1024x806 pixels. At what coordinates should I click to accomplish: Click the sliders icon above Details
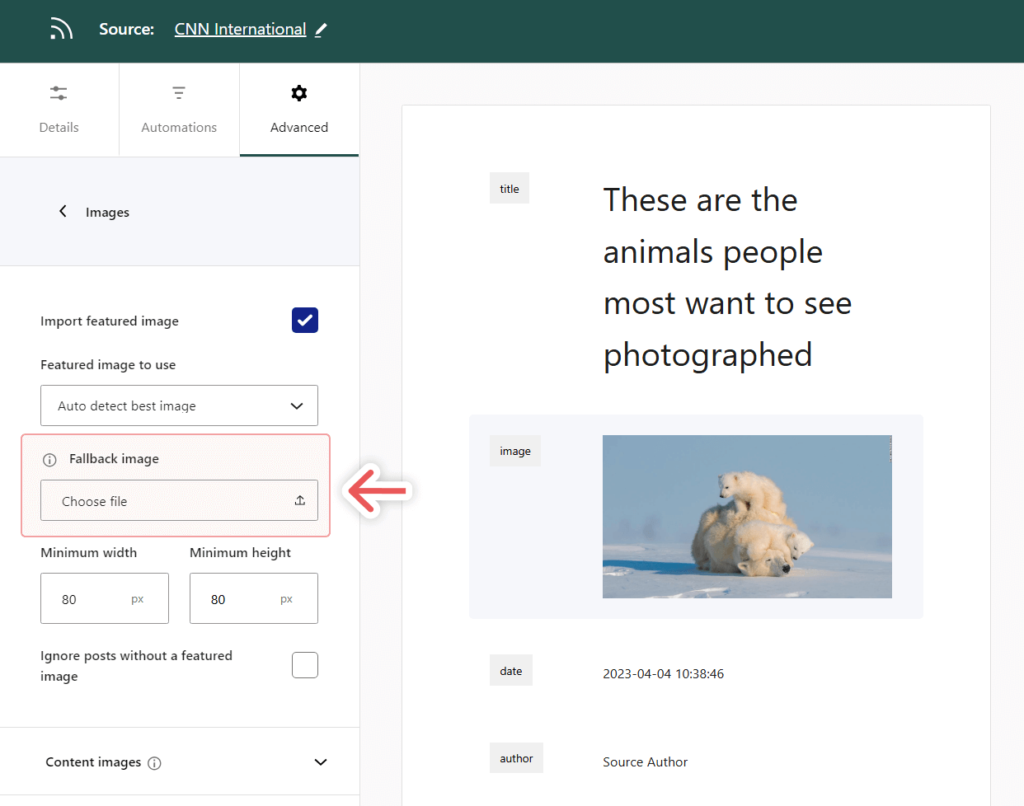(58, 92)
